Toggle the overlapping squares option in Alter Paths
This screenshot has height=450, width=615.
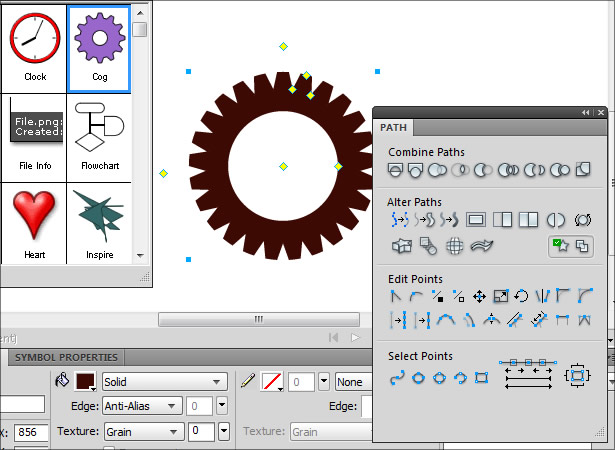pyautogui.click(x=582, y=246)
